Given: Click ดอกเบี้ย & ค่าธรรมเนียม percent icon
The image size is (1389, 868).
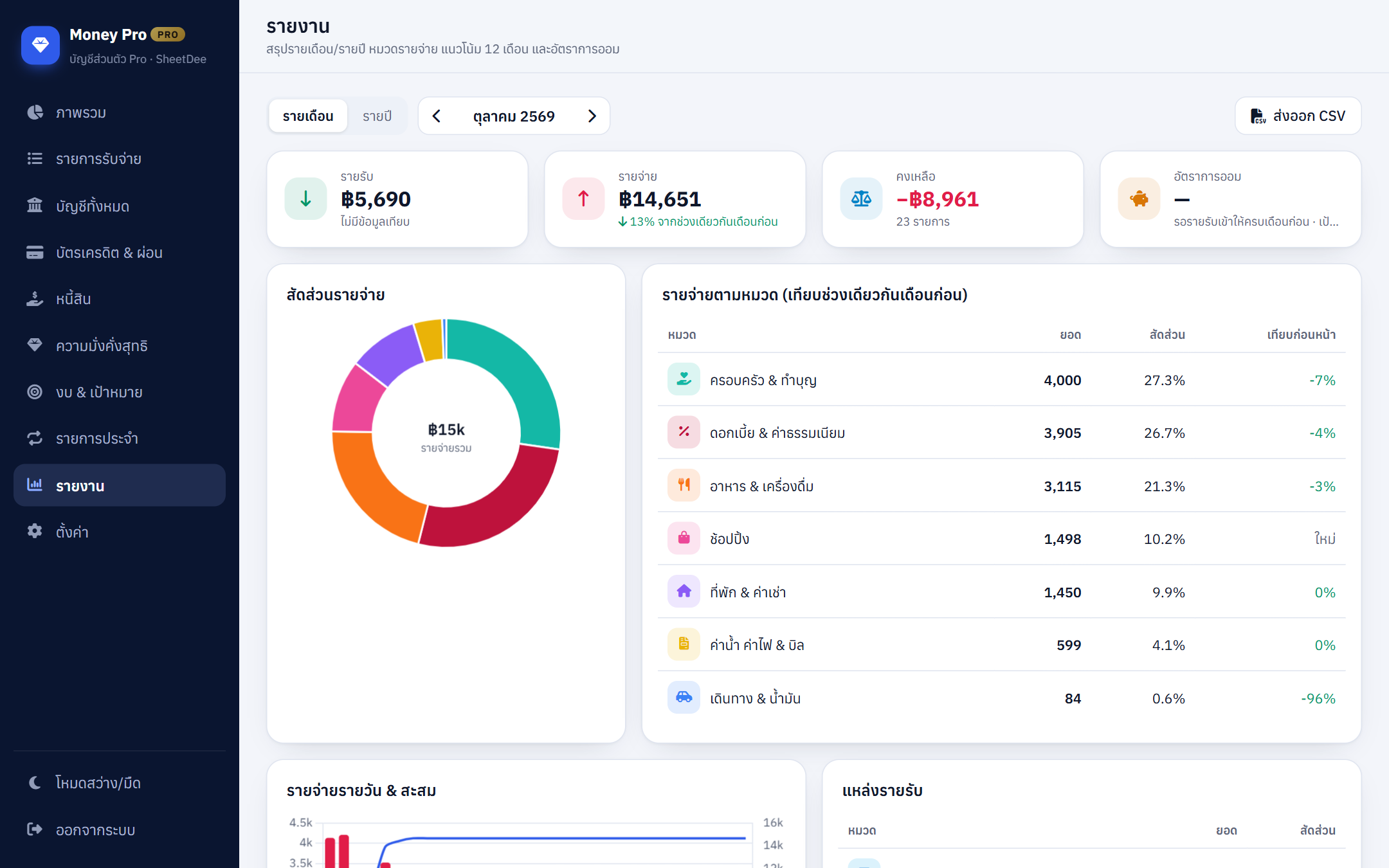Looking at the screenshot, I should pyautogui.click(x=684, y=432).
